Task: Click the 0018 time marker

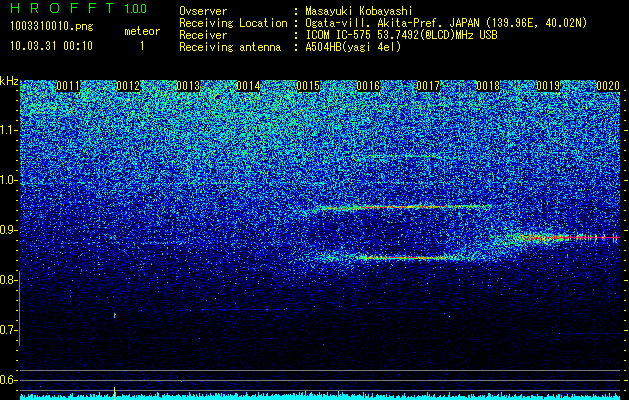Action: click(488, 86)
